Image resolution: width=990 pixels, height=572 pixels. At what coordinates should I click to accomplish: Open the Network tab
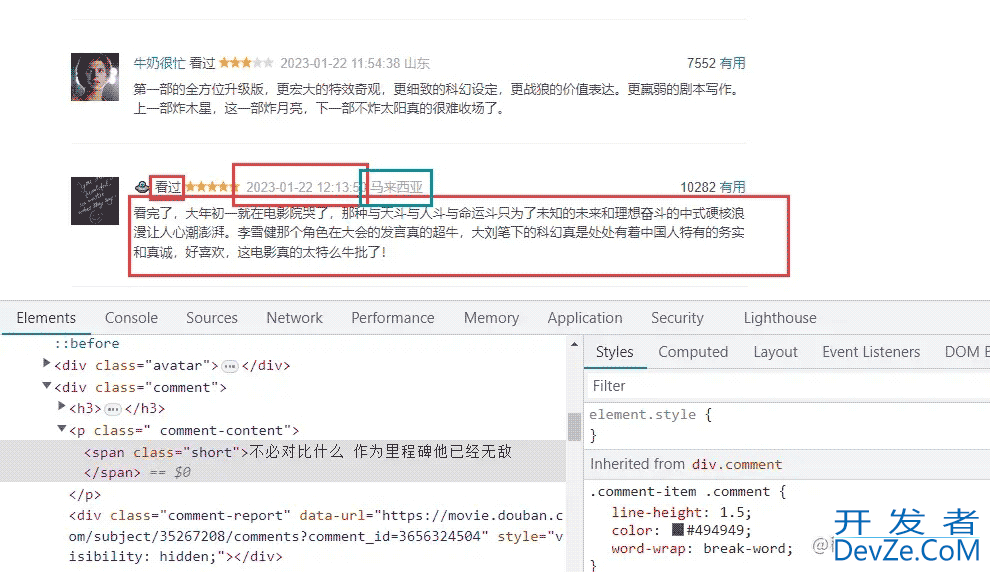(294, 318)
